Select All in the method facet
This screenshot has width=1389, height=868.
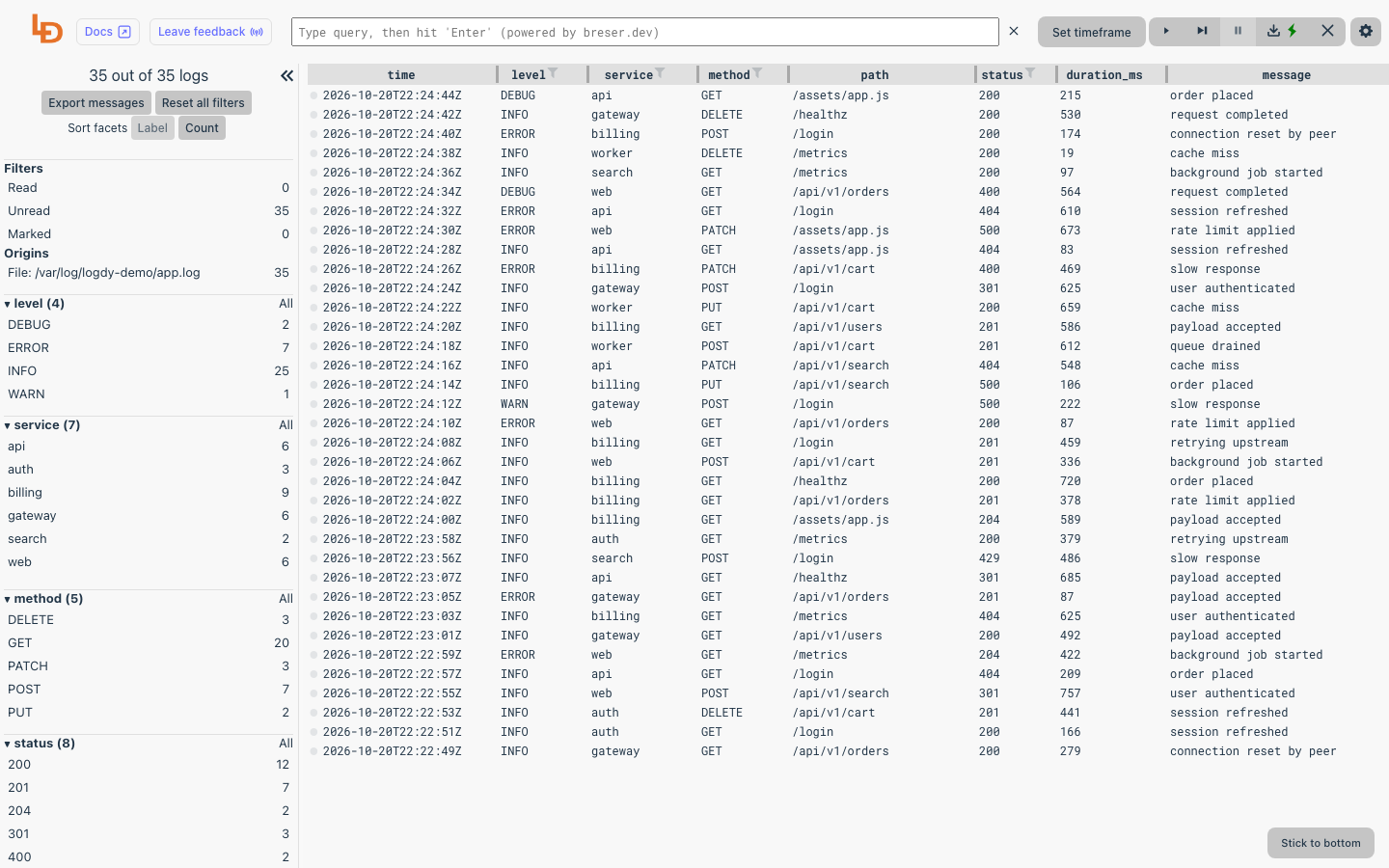tap(286, 599)
